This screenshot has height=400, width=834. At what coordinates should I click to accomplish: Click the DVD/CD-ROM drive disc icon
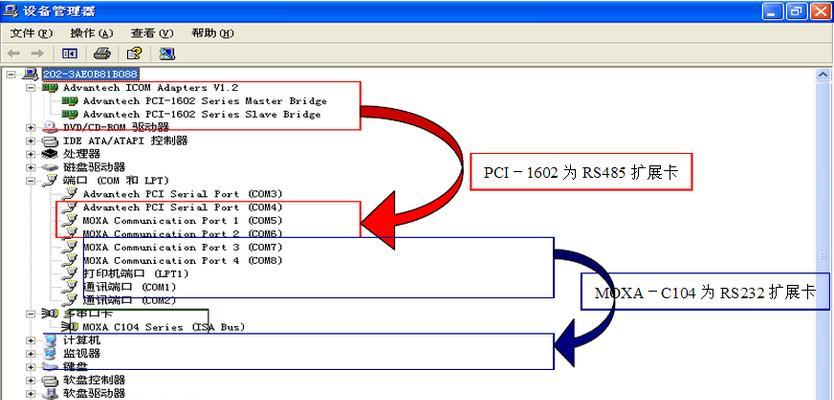click(49, 127)
